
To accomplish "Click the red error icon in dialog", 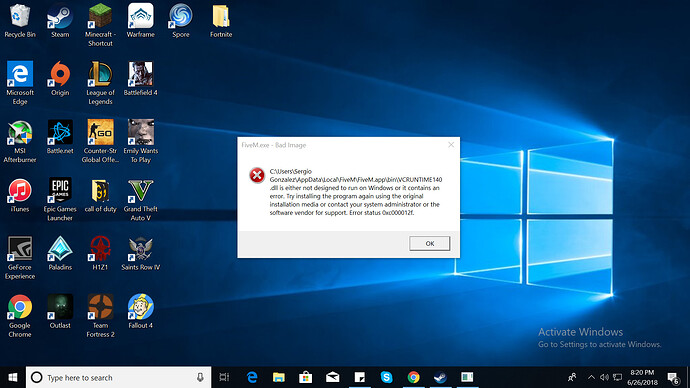I will (x=257, y=175).
